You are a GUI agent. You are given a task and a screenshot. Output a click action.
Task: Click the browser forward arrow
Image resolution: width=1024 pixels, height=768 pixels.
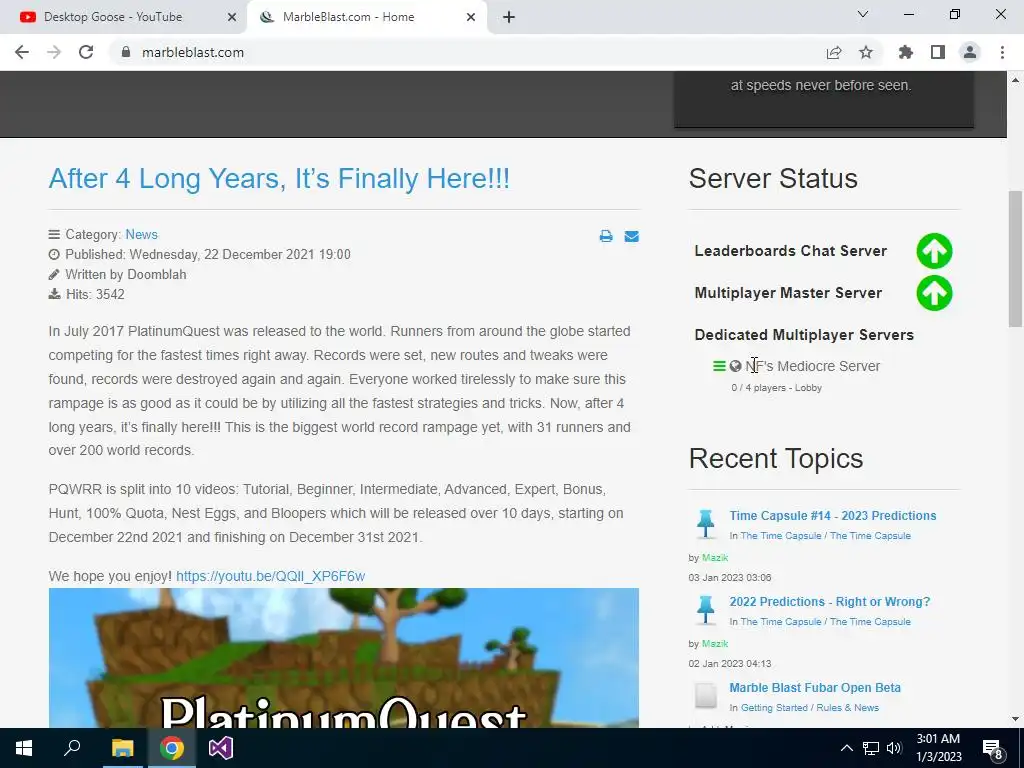(x=54, y=52)
